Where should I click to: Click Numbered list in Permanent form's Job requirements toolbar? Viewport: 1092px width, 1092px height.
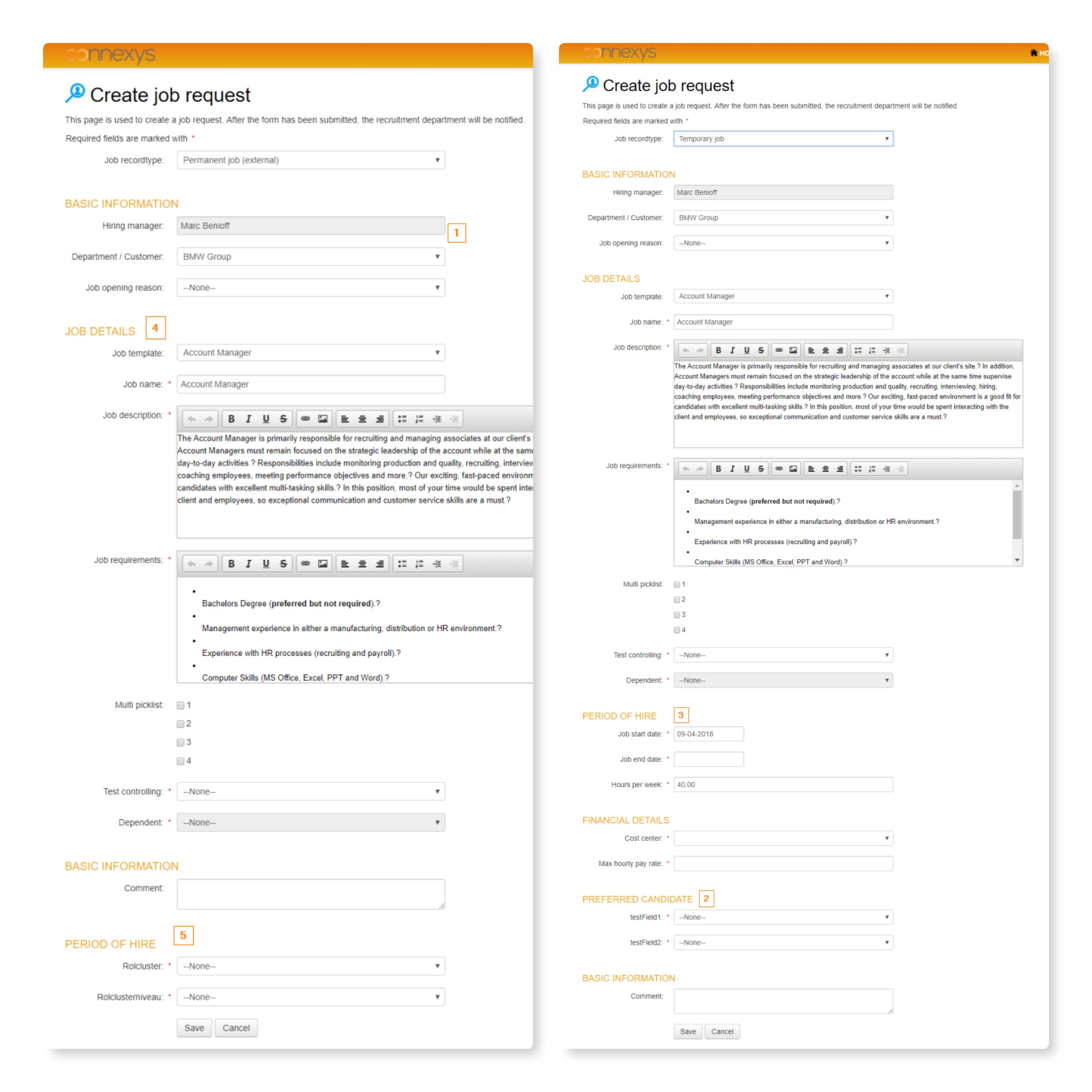pyautogui.click(x=419, y=563)
